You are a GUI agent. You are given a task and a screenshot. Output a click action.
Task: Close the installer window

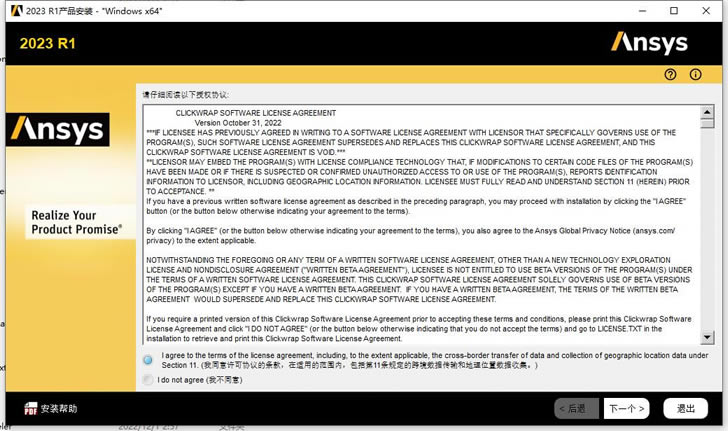[x=706, y=11]
